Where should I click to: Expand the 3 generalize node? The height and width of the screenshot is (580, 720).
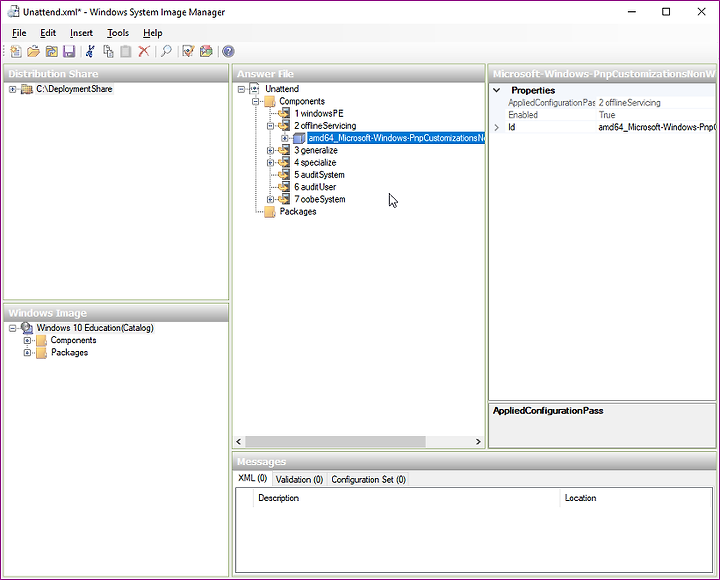[270, 150]
